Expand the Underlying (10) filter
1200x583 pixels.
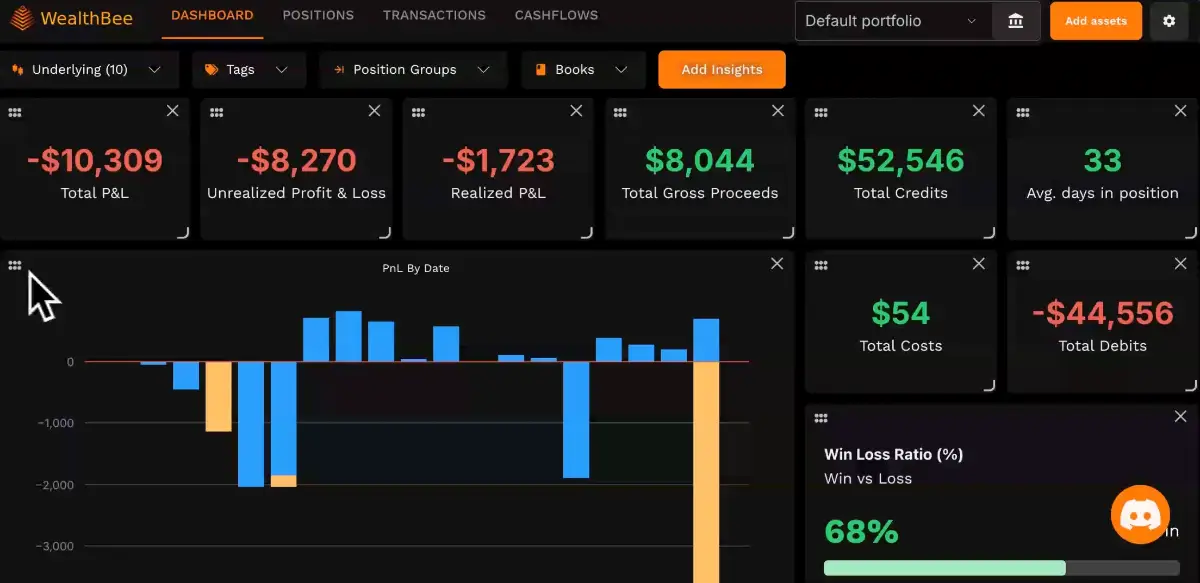tap(155, 69)
